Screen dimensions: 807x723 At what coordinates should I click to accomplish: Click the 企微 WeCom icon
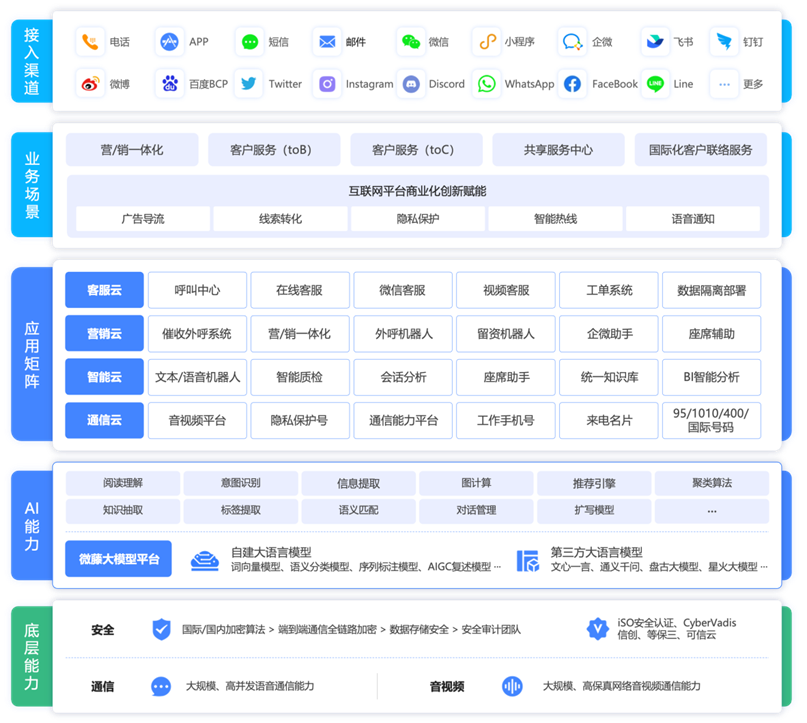point(572,42)
